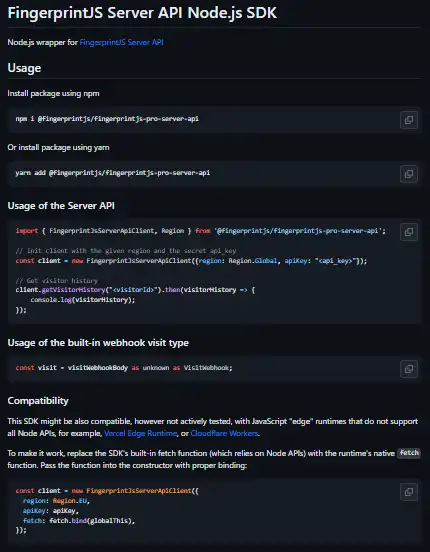Copy the webhook visit type snippet
430x552 pixels.
(x=409, y=369)
